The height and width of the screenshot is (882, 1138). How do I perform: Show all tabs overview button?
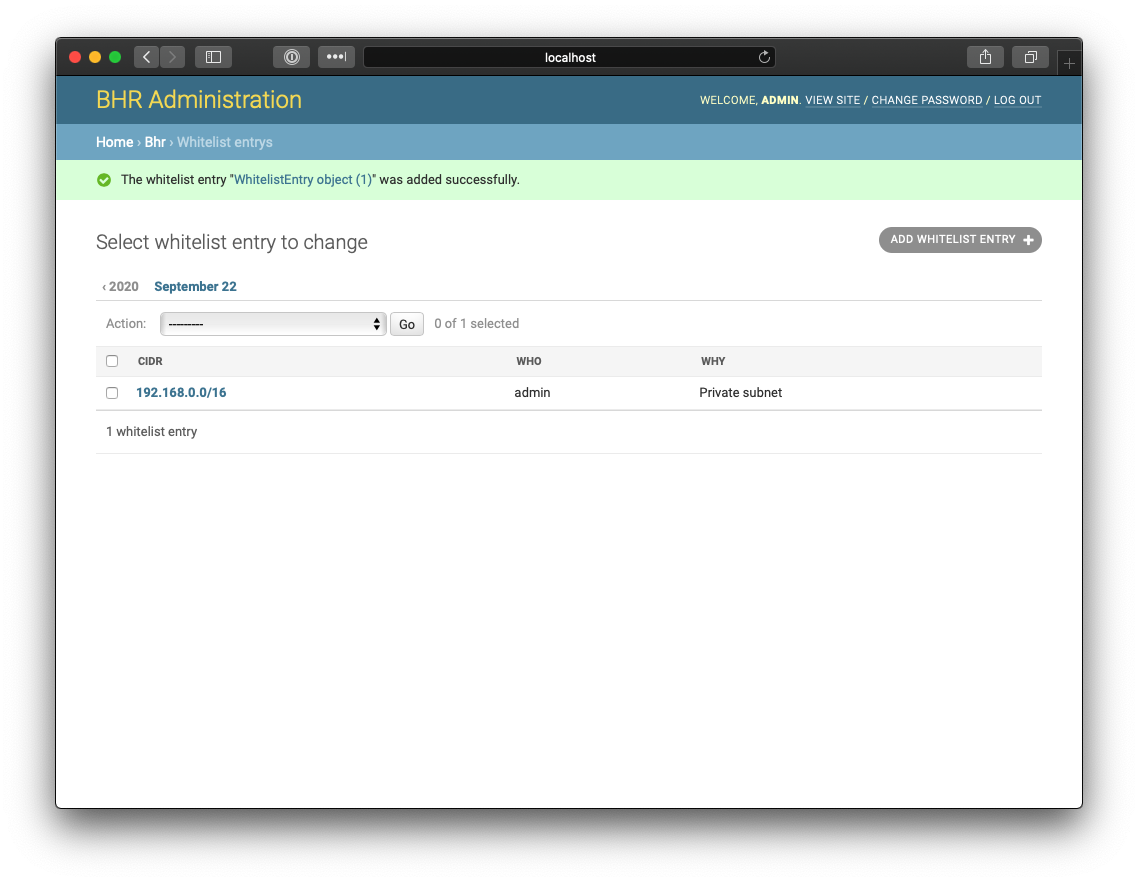coord(1031,57)
